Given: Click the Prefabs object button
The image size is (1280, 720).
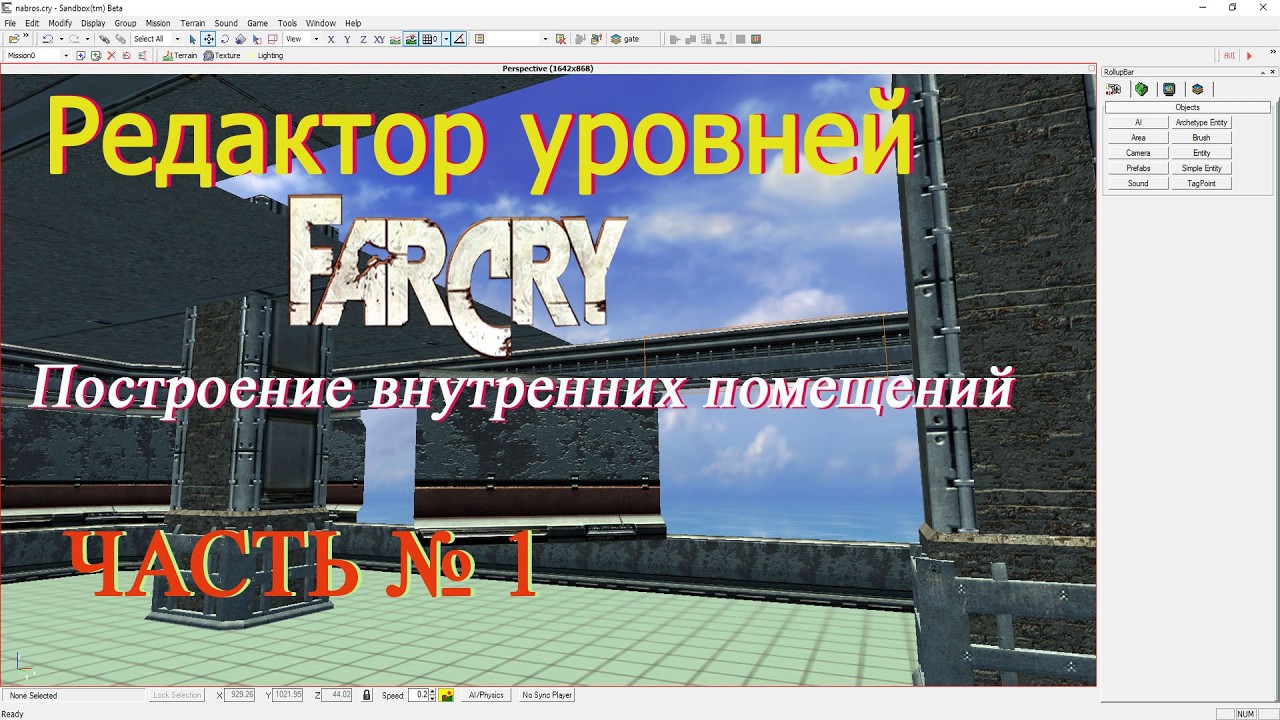Looking at the screenshot, I should pos(1138,168).
